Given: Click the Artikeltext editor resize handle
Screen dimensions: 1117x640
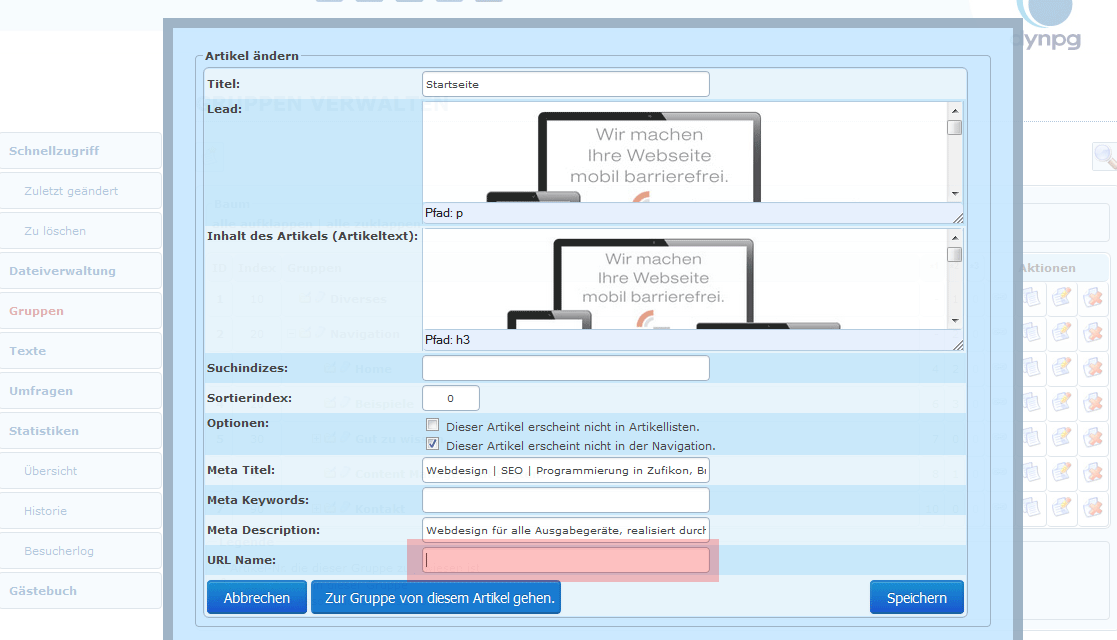Looking at the screenshot, I should pyautogui.click(x=957, y=343).
